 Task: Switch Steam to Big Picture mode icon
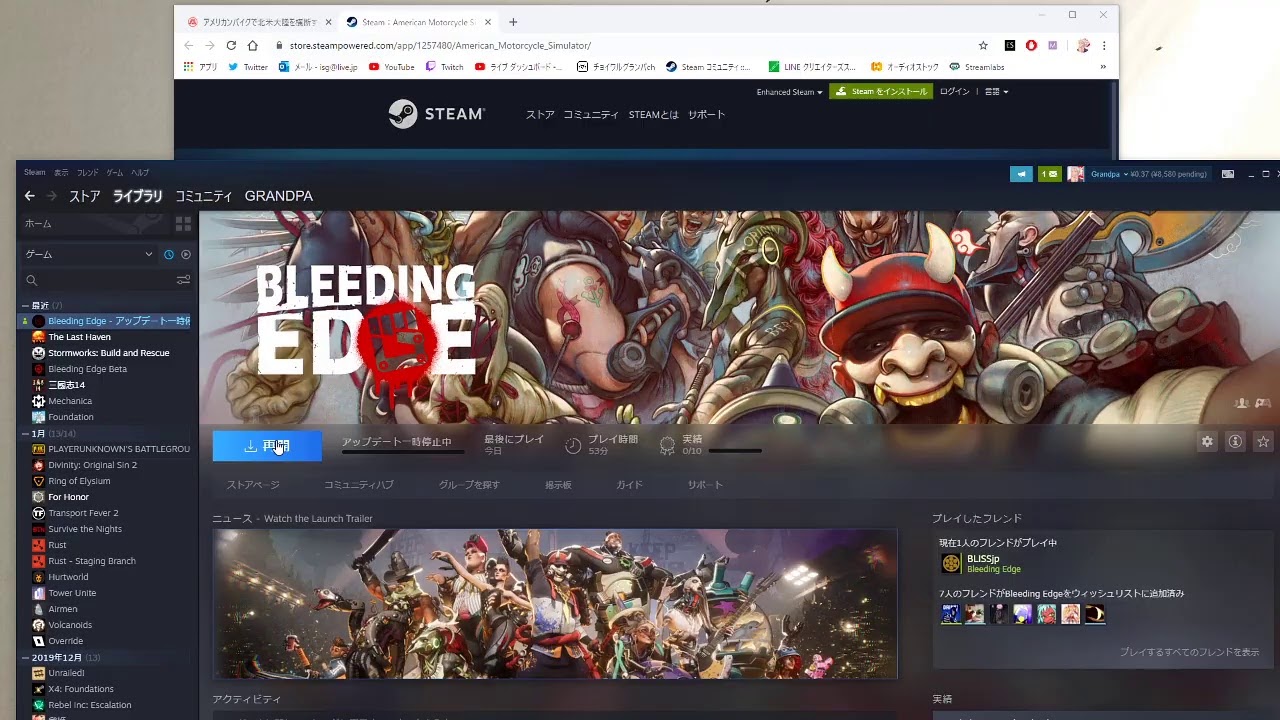pyautogui.click(x=1228, y=174)
